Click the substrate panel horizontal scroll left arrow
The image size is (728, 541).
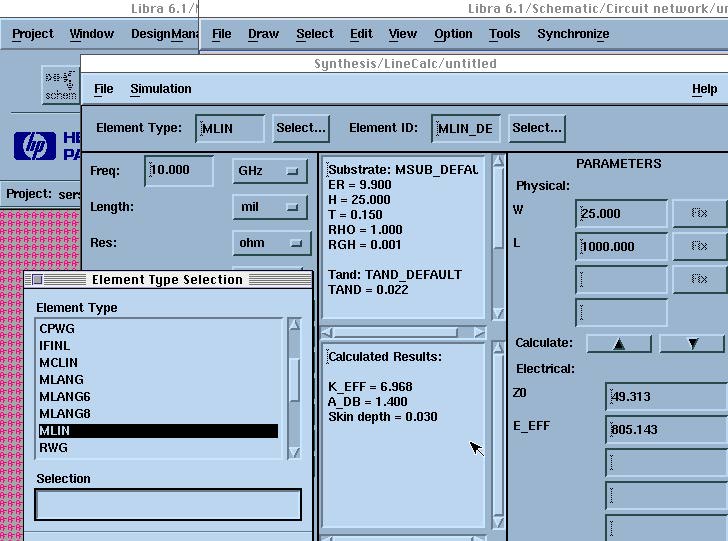pos(327,332)
